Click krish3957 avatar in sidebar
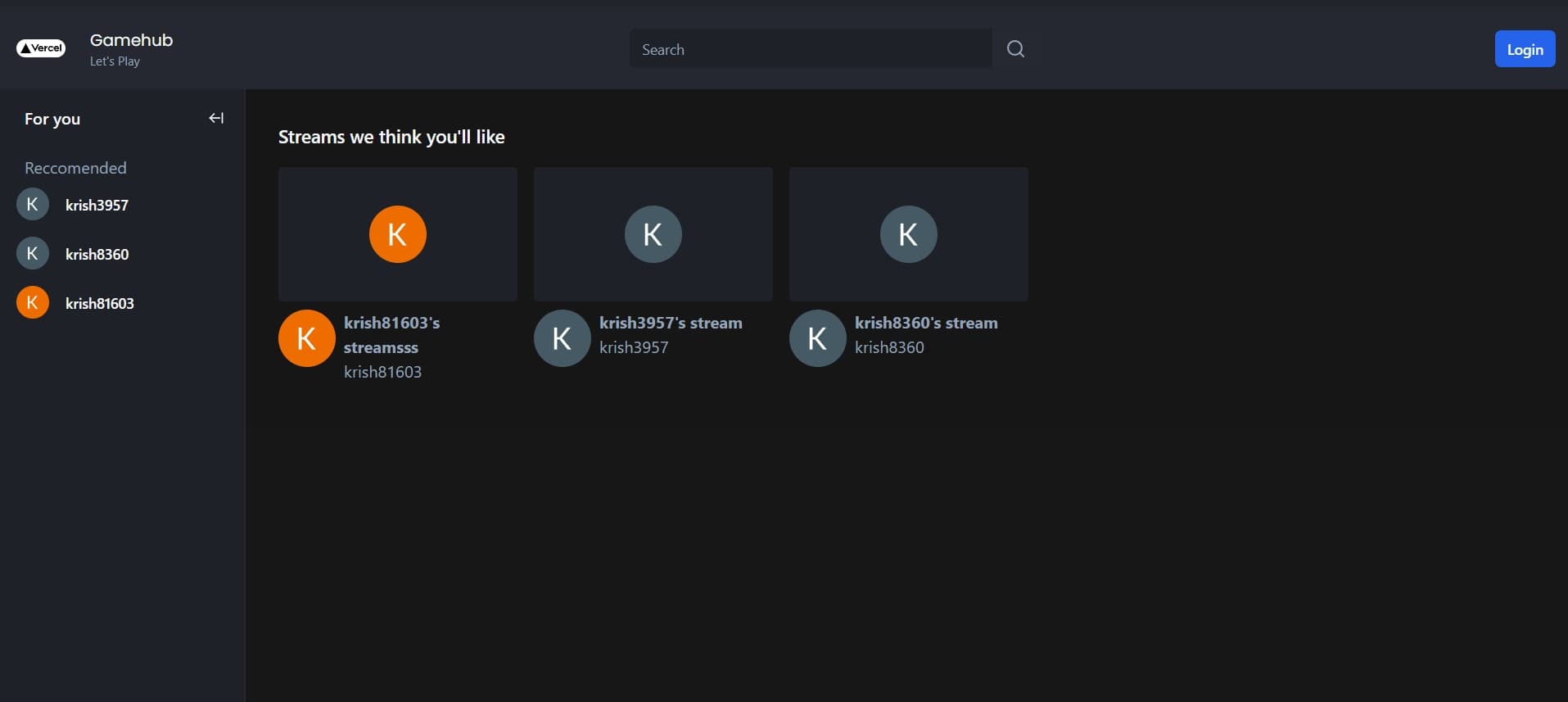1568x702 pixels. 33,205
